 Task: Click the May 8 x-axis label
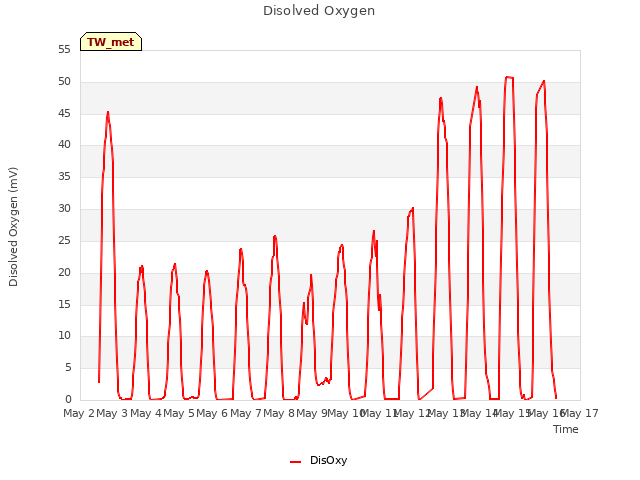tap(279, 413)
